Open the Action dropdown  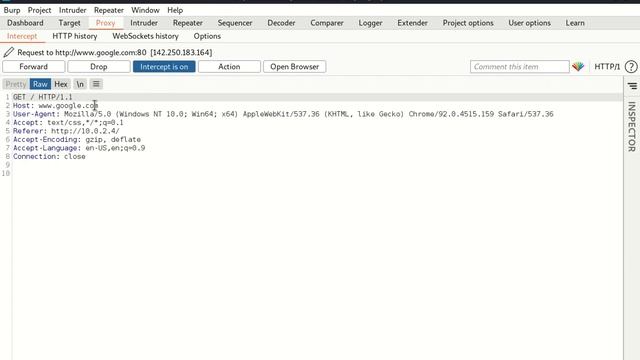point(229,67)
